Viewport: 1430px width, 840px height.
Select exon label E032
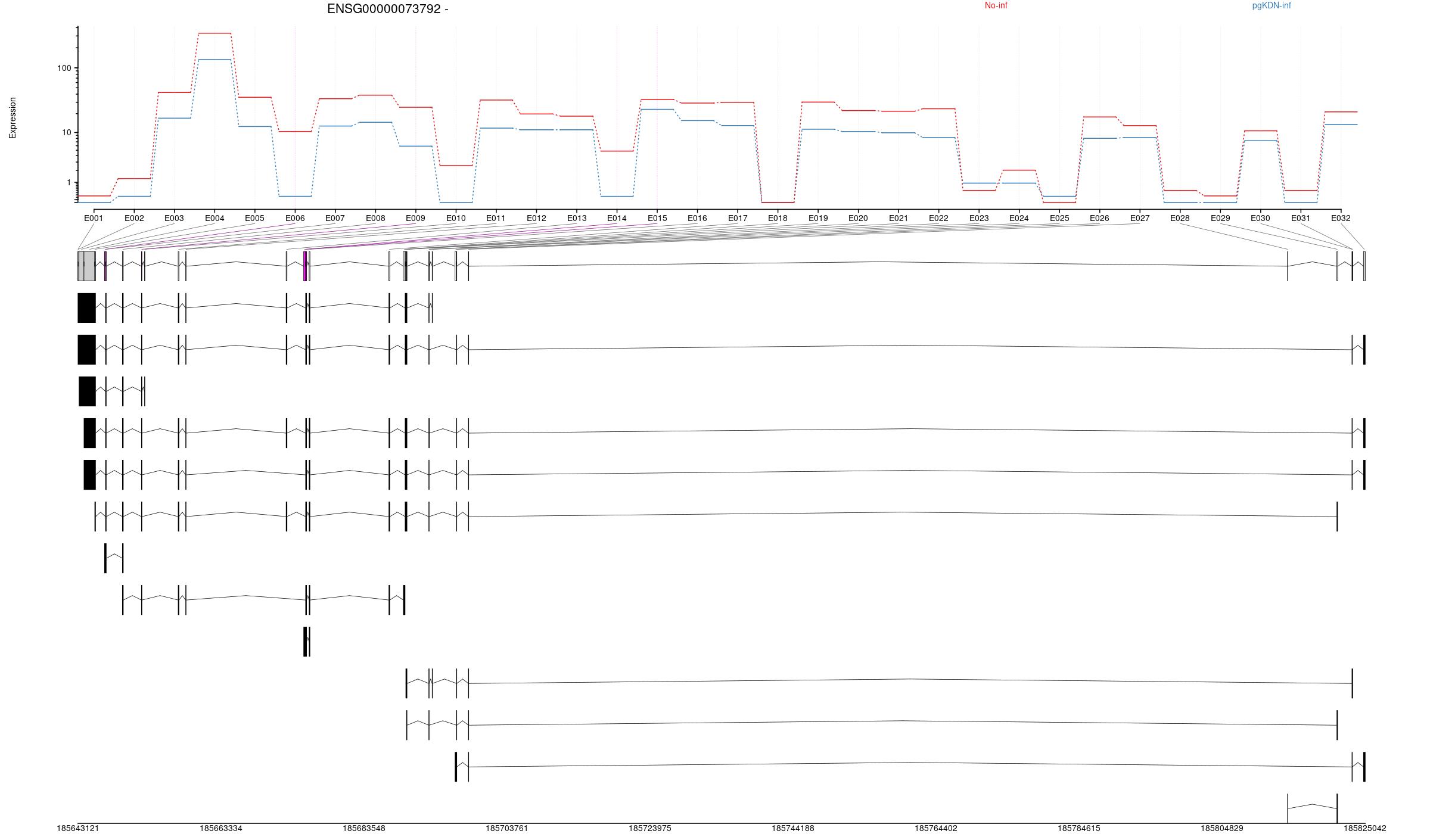click(x=1341, y=218)
